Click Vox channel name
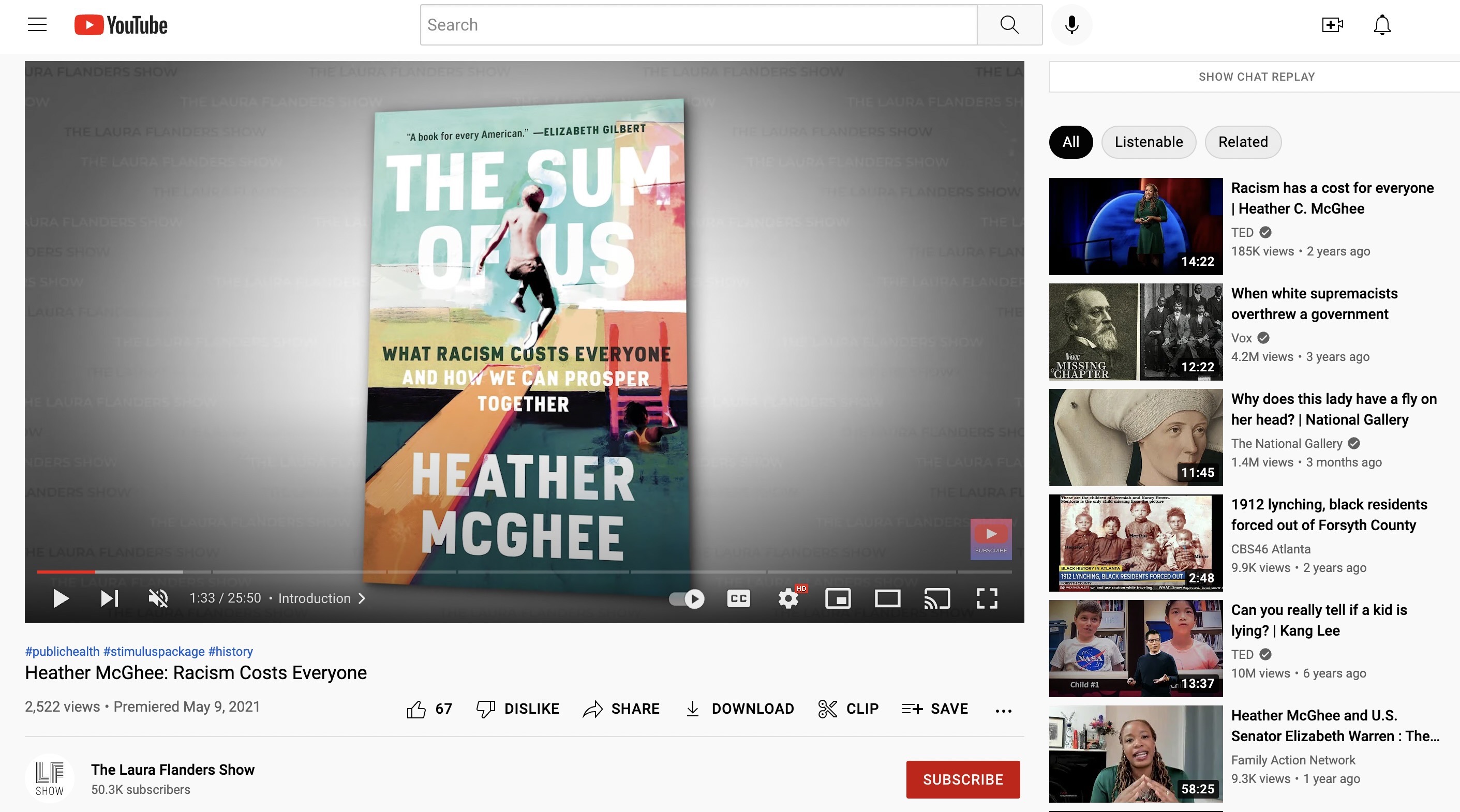1460x812 pixels. click(1241, 338)
